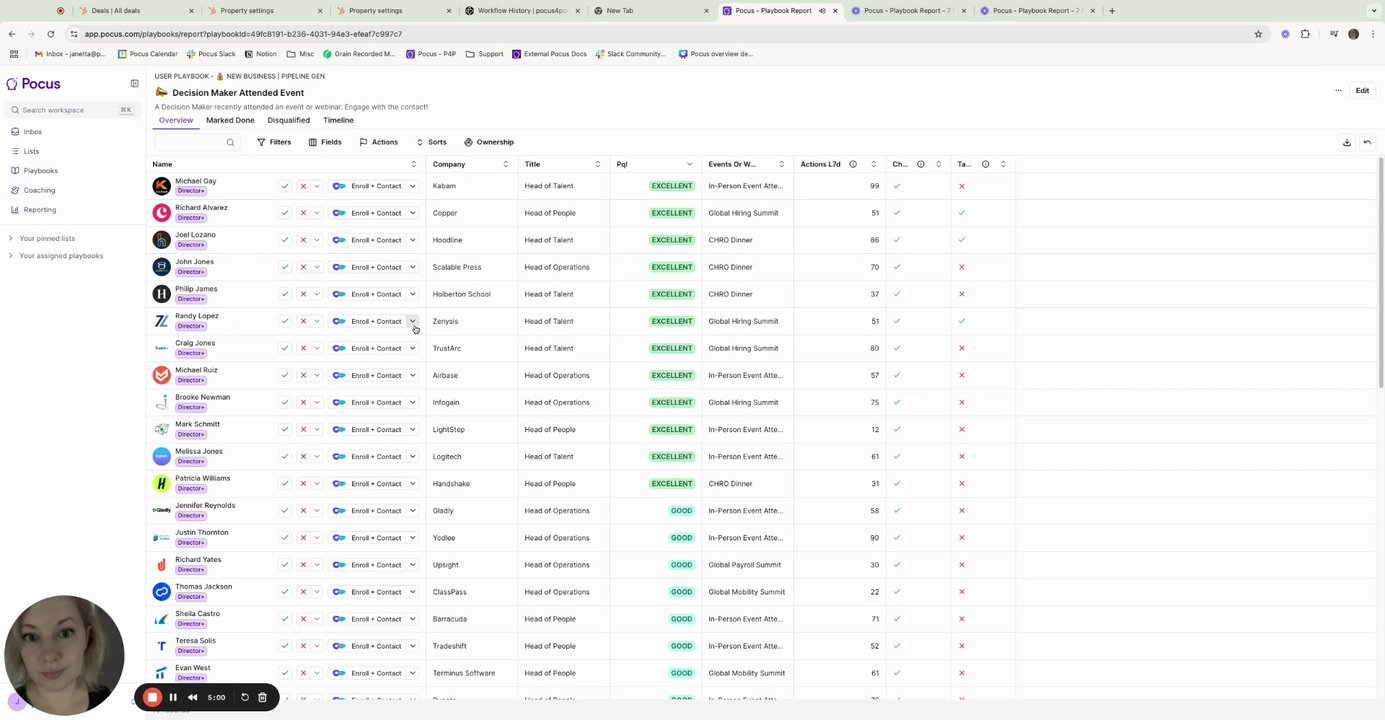Open the Fields selector
1385x720 pixels.
coord(325,142)
